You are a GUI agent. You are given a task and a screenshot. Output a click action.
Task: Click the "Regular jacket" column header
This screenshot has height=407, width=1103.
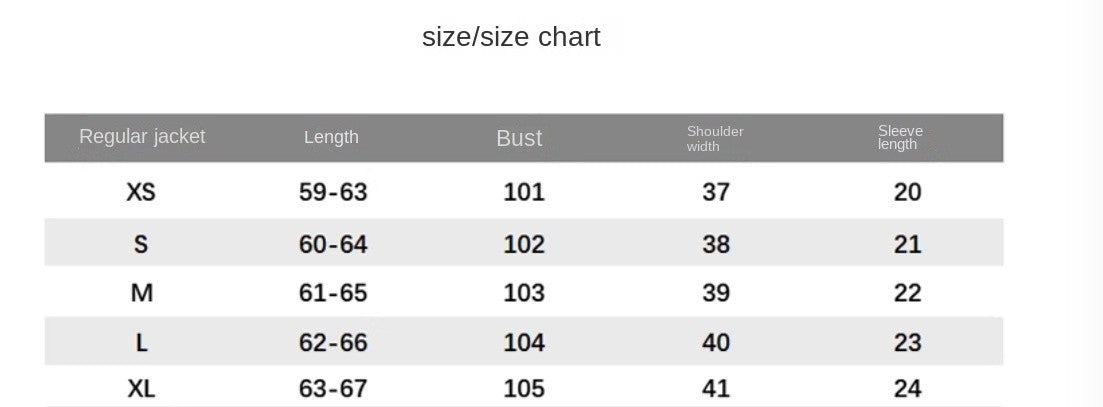tap(142, 136)
